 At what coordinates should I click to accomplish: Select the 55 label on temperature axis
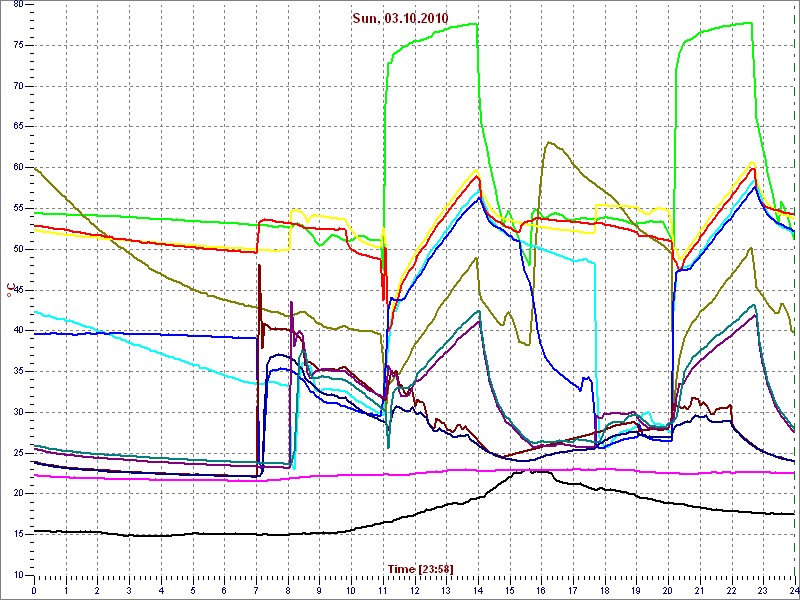pos(17,208)
